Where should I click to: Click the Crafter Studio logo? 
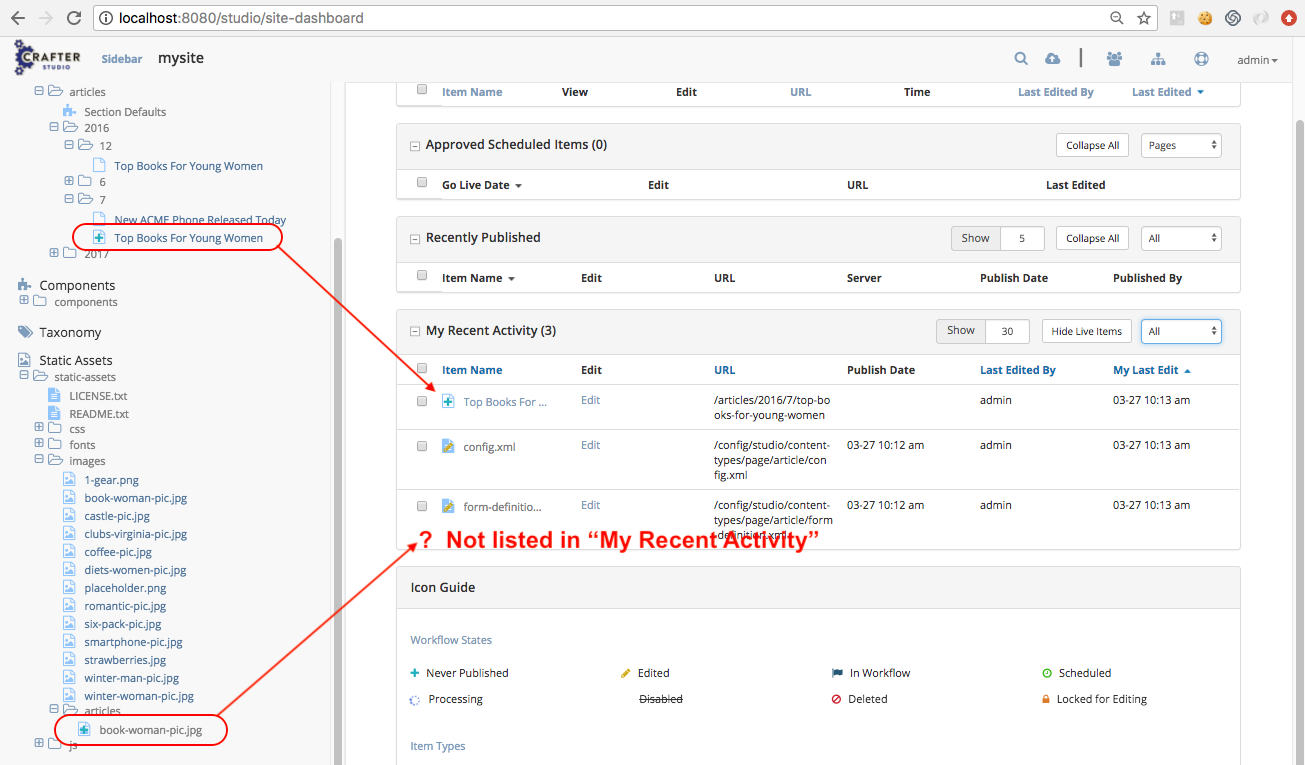point(46,58)
